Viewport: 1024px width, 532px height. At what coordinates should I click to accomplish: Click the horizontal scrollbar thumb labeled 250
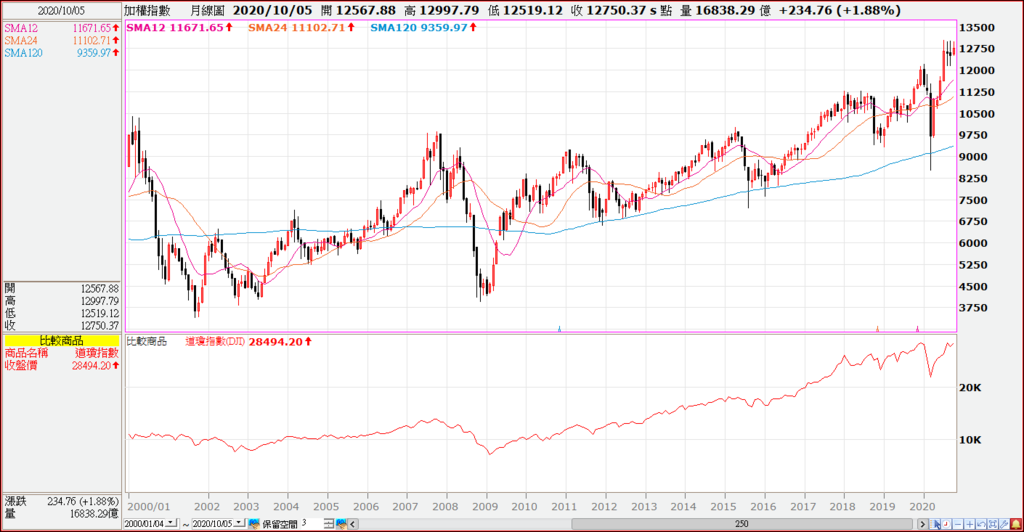pyautogui.click(x=742, y=524)
